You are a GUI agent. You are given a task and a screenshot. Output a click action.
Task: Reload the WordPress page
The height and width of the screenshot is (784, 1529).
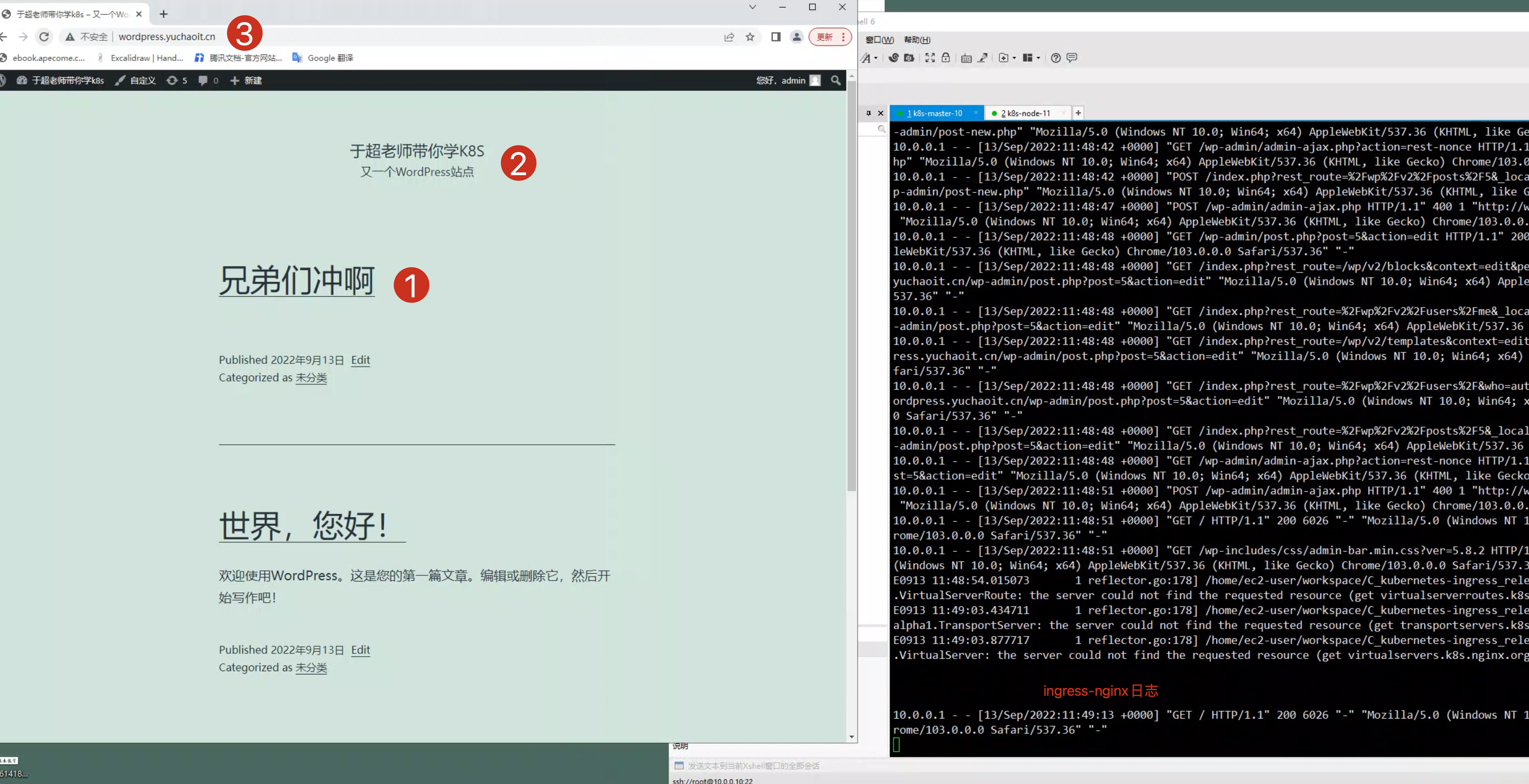44,37
